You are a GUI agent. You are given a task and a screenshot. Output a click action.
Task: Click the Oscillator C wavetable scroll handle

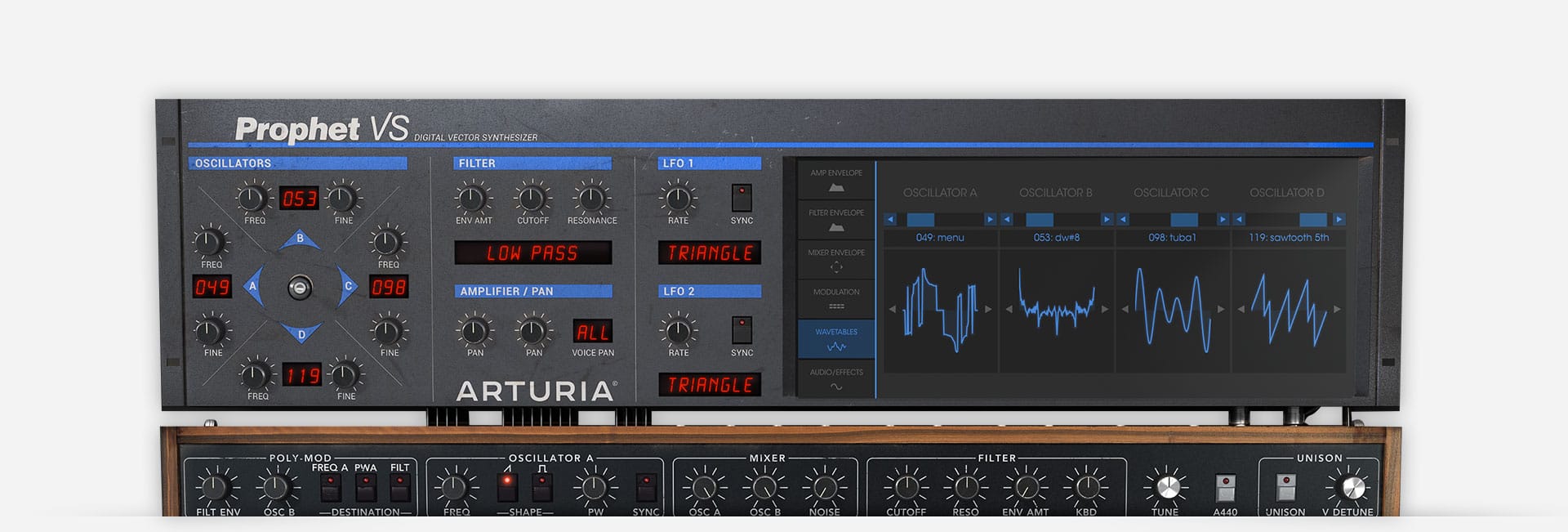tap(1184, 219)
